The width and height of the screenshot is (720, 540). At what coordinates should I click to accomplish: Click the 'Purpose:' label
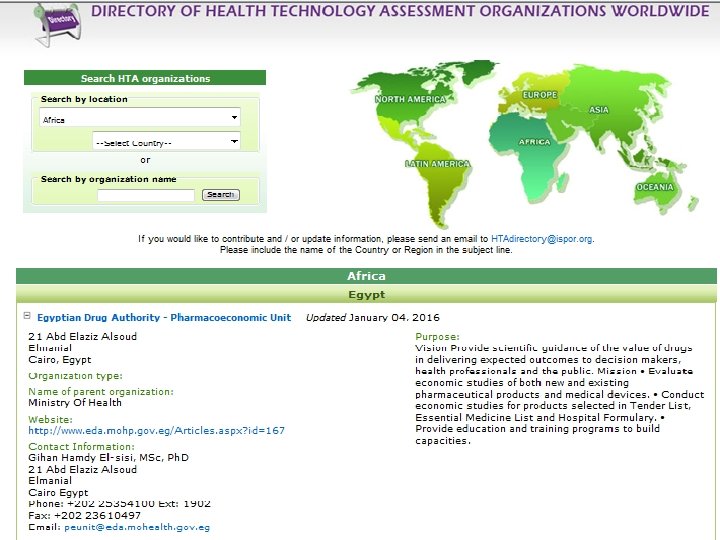pos(437,337)
